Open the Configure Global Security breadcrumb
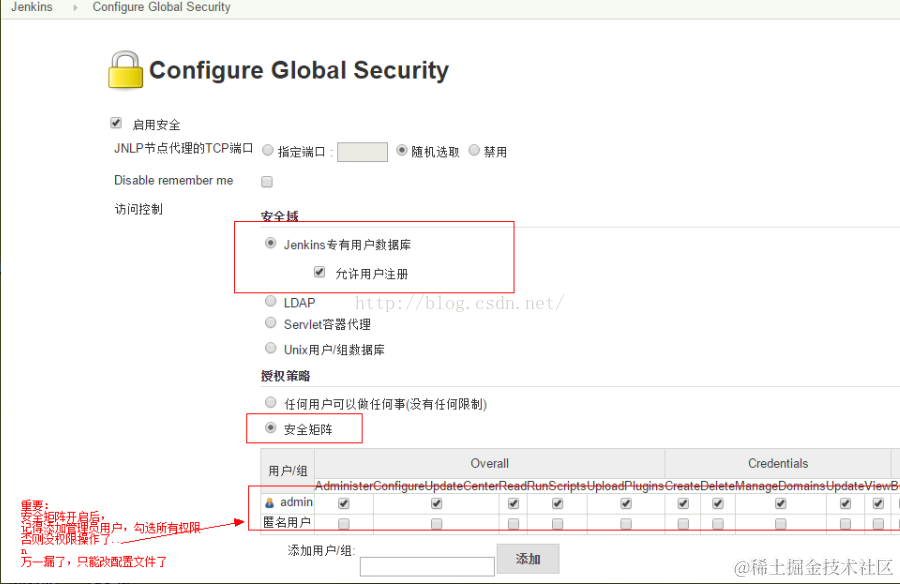Screen dimensions: 900x584 pyautogui.click(x=161, y=7)
